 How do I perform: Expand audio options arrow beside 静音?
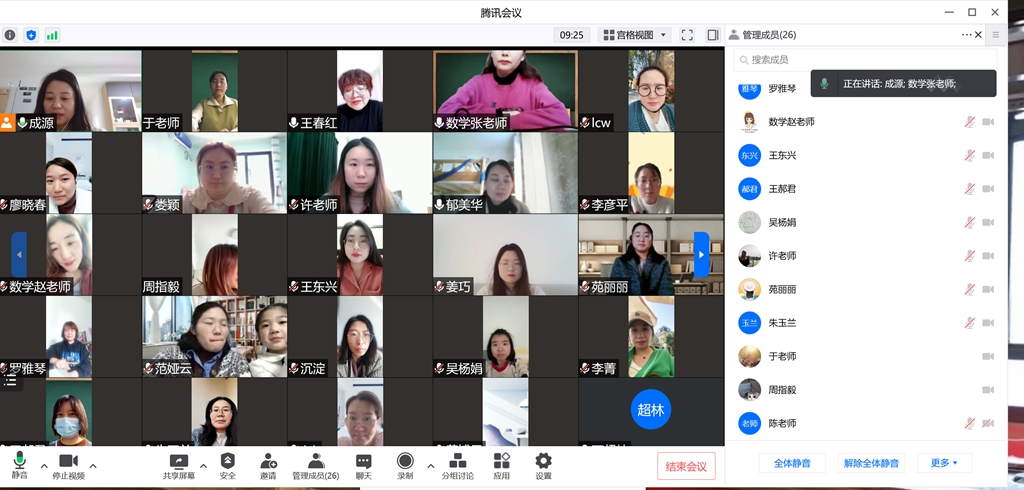coord(44,466)
